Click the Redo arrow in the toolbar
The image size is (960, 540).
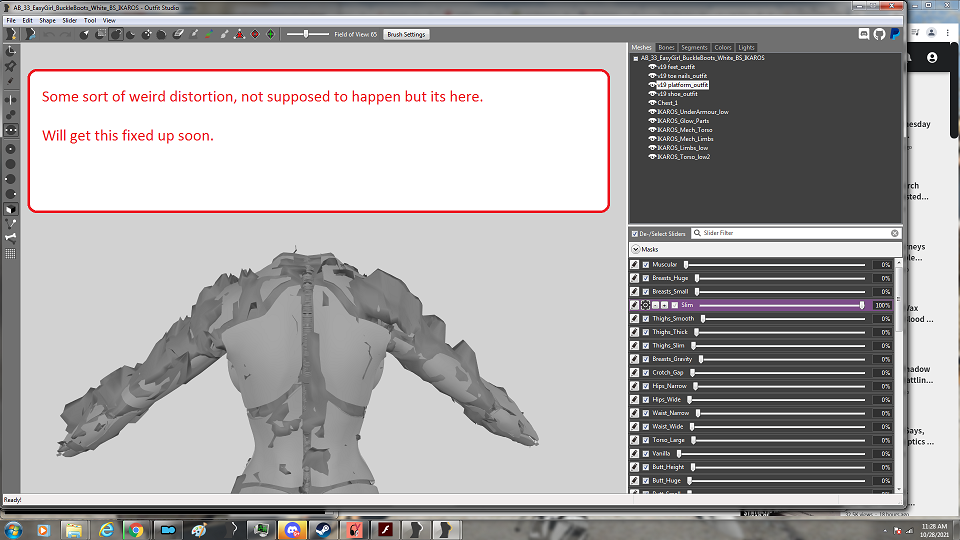pos(65,34)
